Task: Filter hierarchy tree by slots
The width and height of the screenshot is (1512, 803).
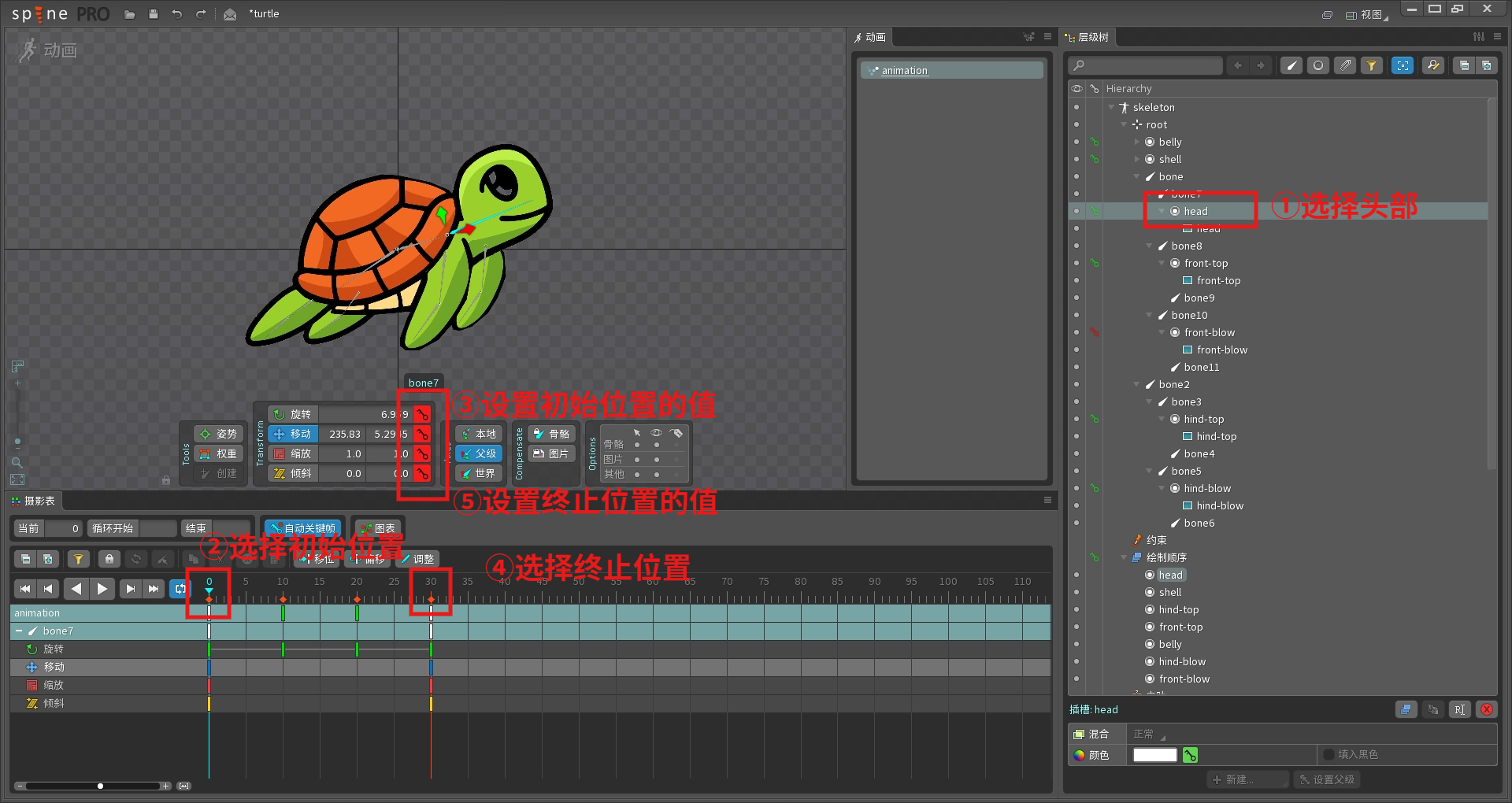Action: [1318, 65]
